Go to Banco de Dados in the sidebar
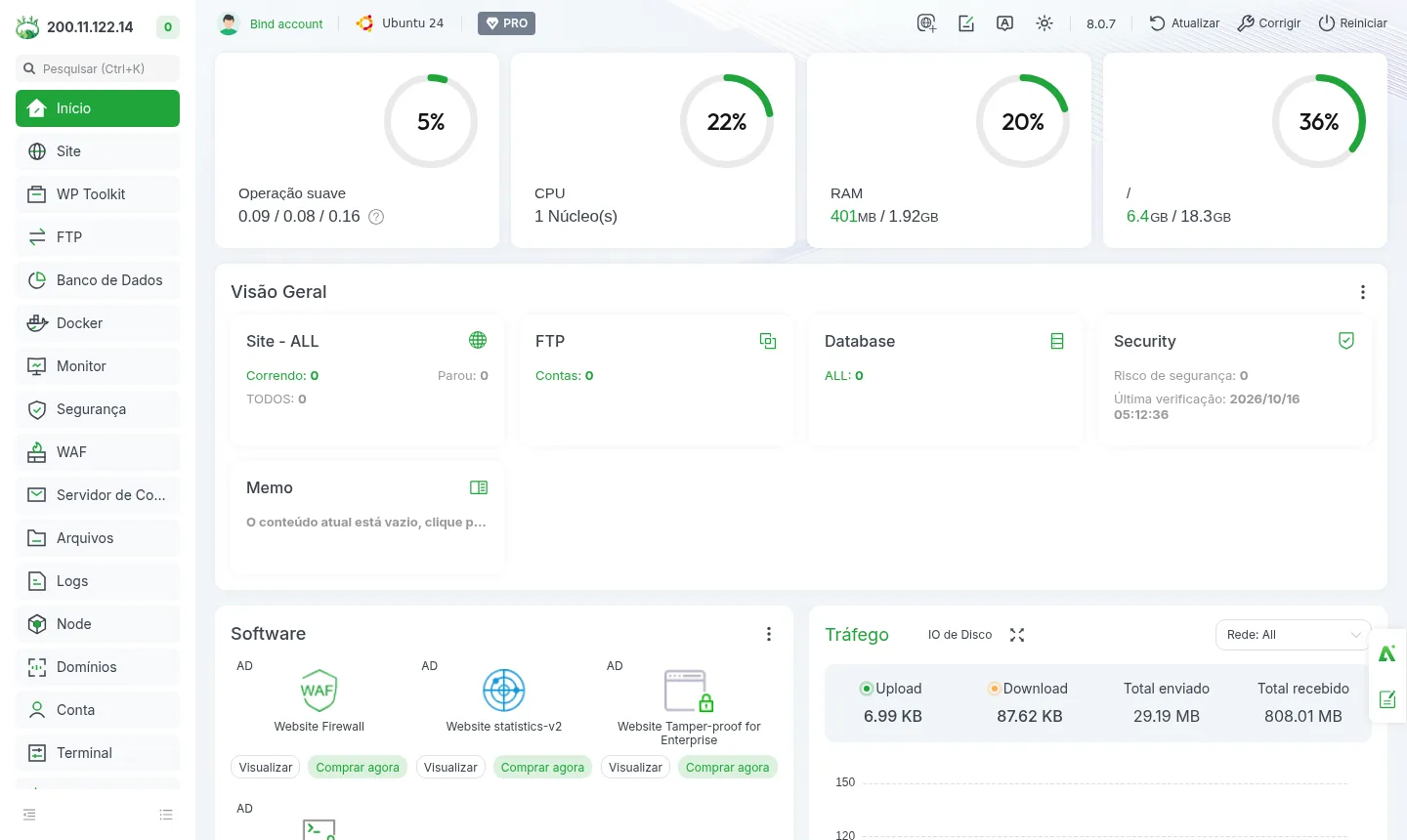Viewport: 1407px width, 840px height. [98, 280]
